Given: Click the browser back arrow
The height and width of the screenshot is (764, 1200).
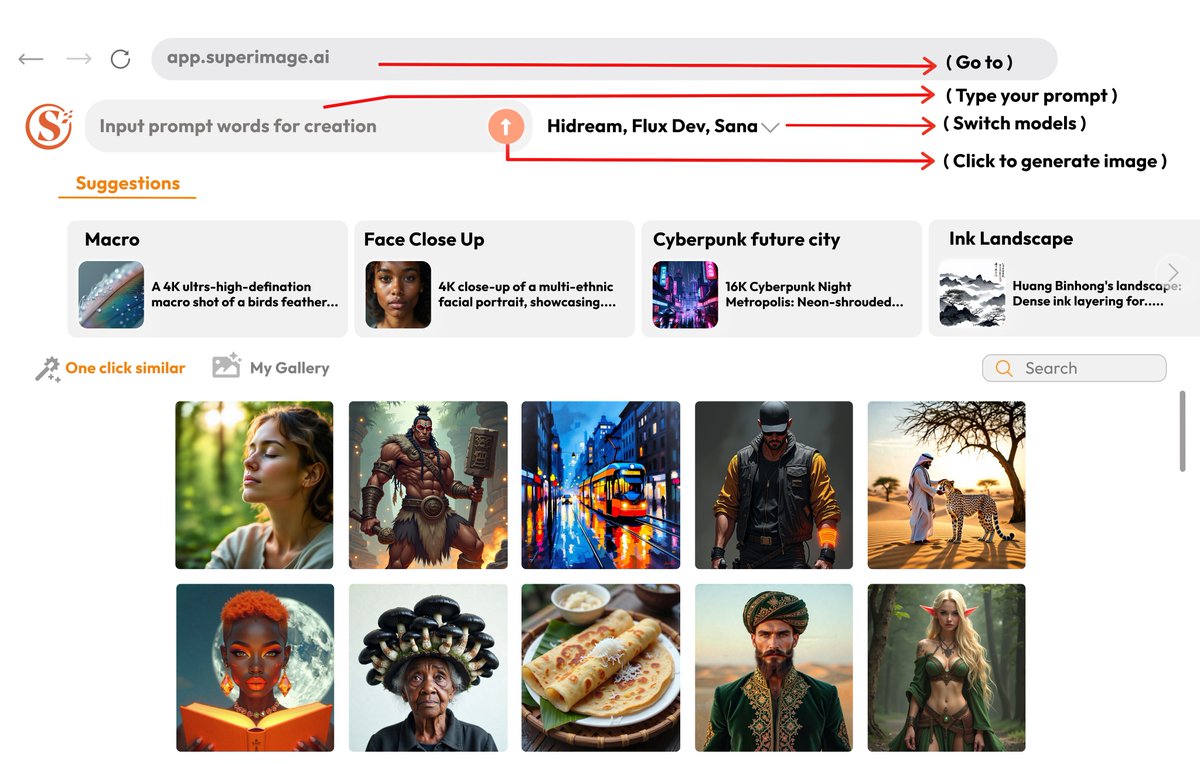Looking at the screenshot, I should tap(31, 59).
